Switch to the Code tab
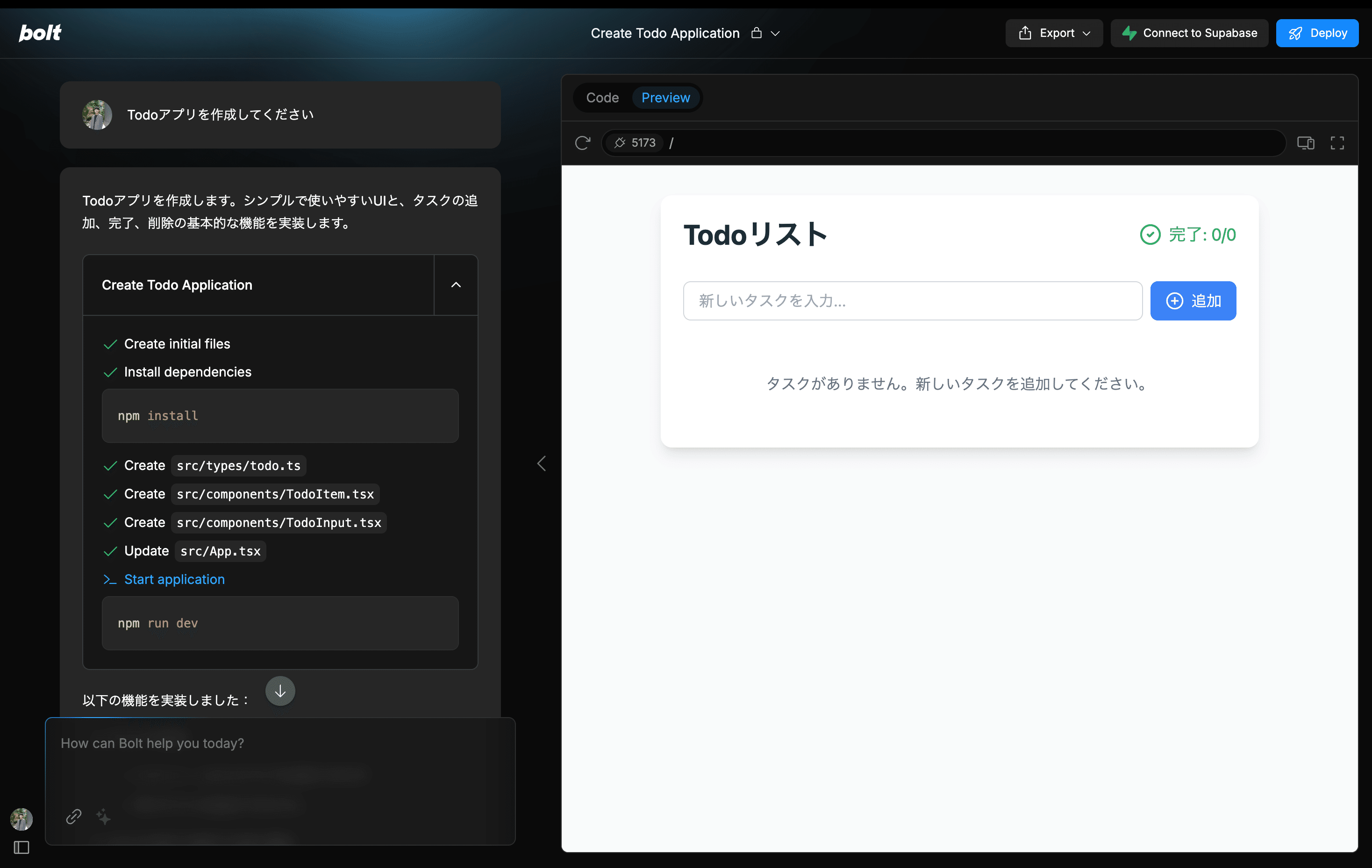1372x868 pixels. point(602,97)
